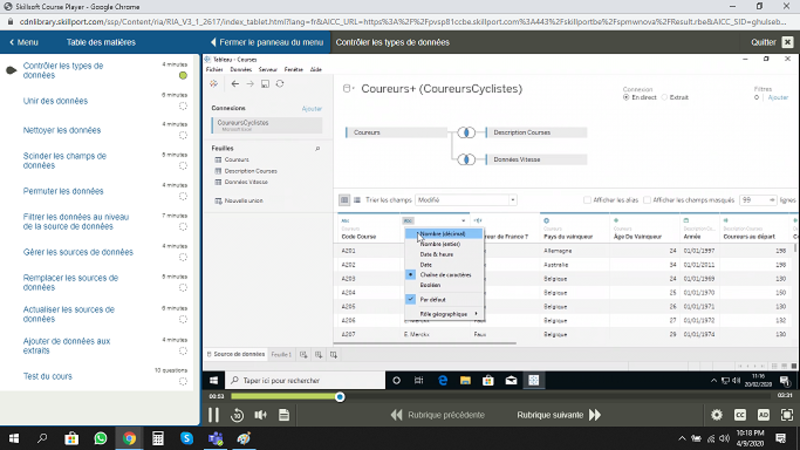Choose Date & heure data type
This screenshot has width=800, height=450.
tap(444, 254)
